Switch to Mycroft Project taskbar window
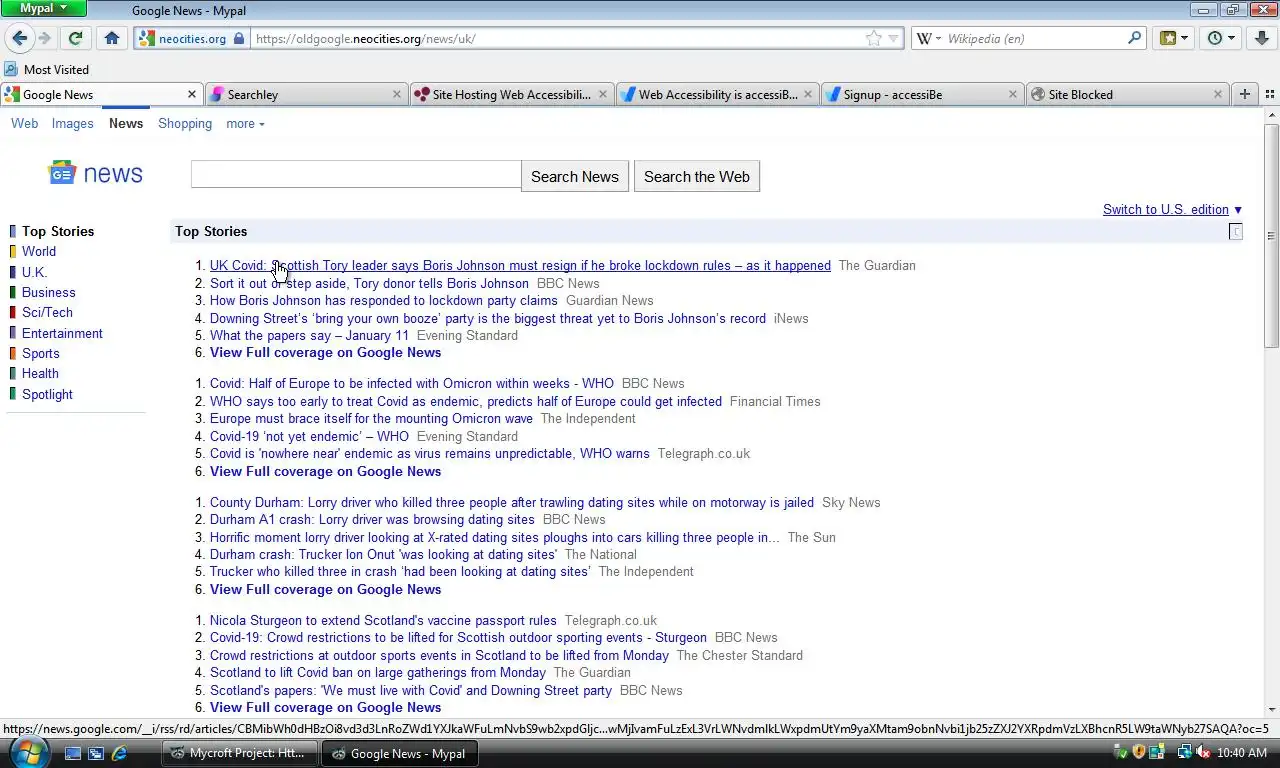Image resolution: width=1280 pixels, height=768 pixels. (239, 753)
